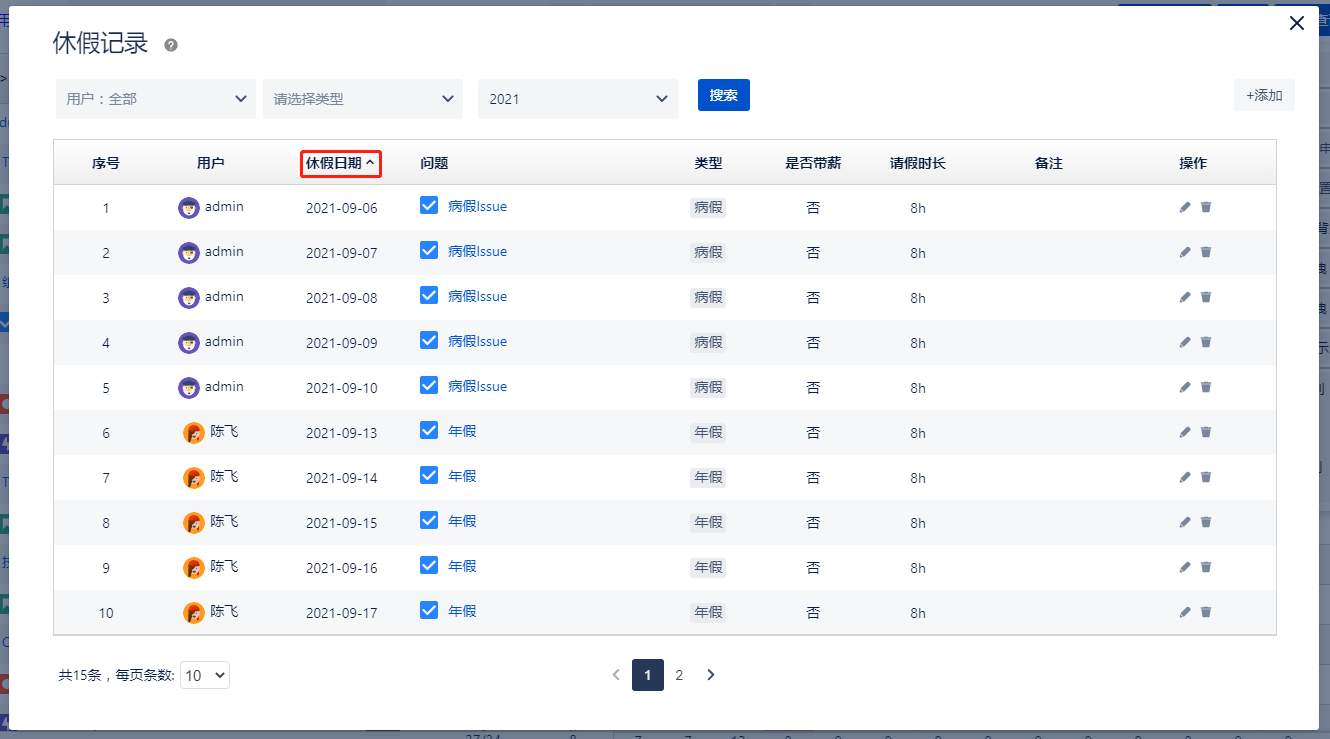
Task: Uncheck the checkbox in row 9
Action: pyautogui.click(x=429, y=565)
